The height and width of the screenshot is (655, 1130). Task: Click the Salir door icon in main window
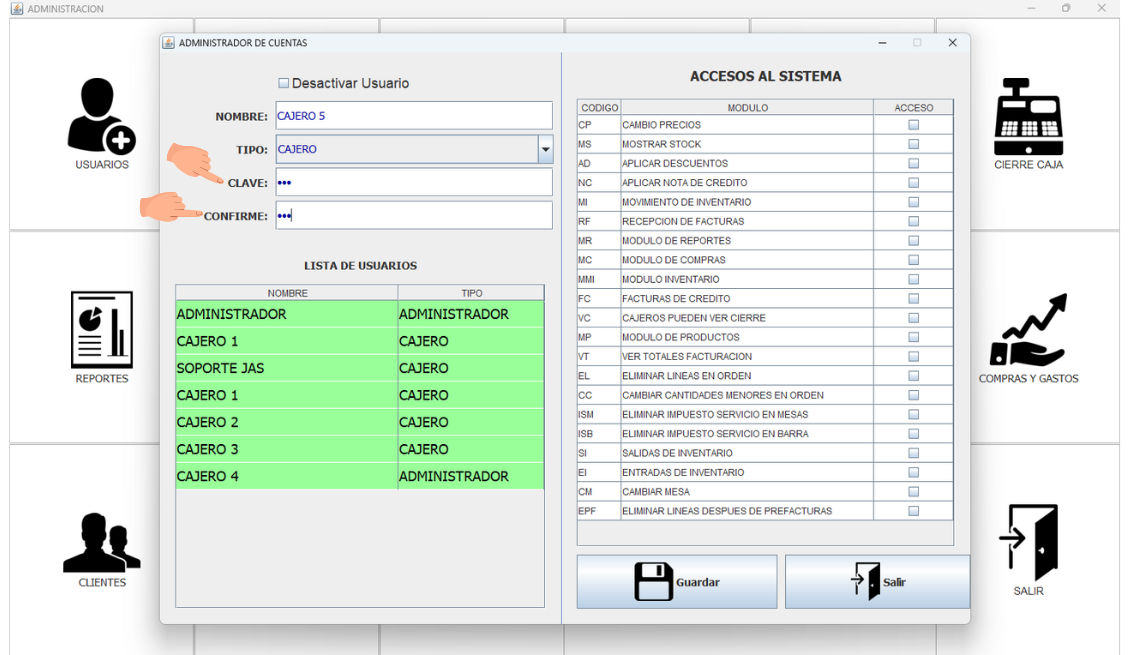[1028, 543]
